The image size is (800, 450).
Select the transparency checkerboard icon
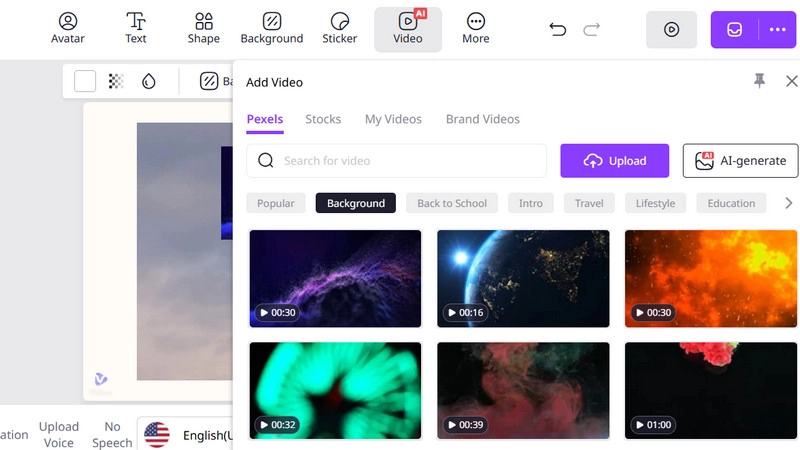[116, 81]
